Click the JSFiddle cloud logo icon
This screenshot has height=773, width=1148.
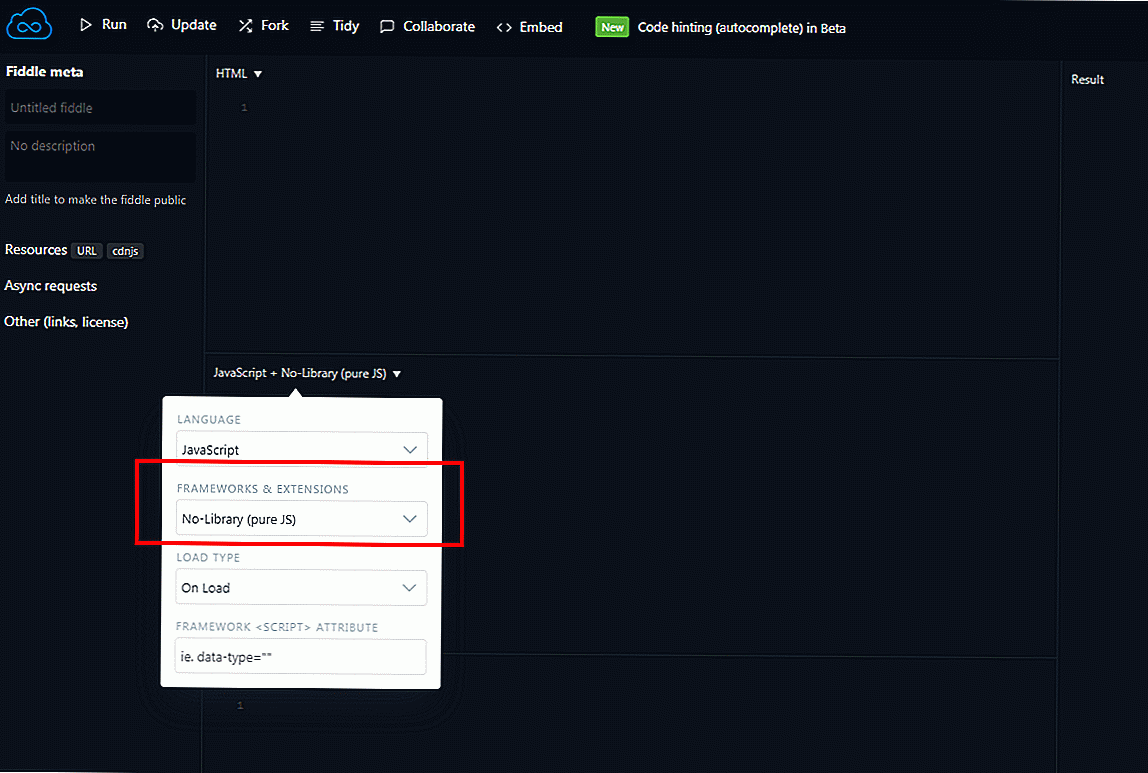27,25
